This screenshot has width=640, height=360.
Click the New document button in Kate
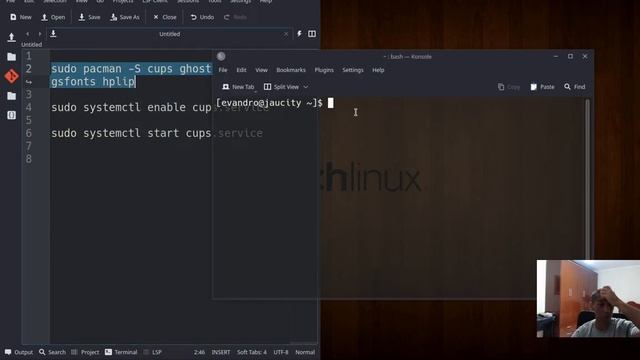20,17
